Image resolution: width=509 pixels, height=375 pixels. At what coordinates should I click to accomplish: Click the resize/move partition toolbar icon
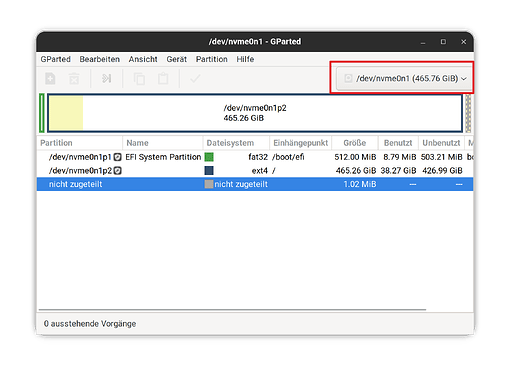tap(107, 79)
